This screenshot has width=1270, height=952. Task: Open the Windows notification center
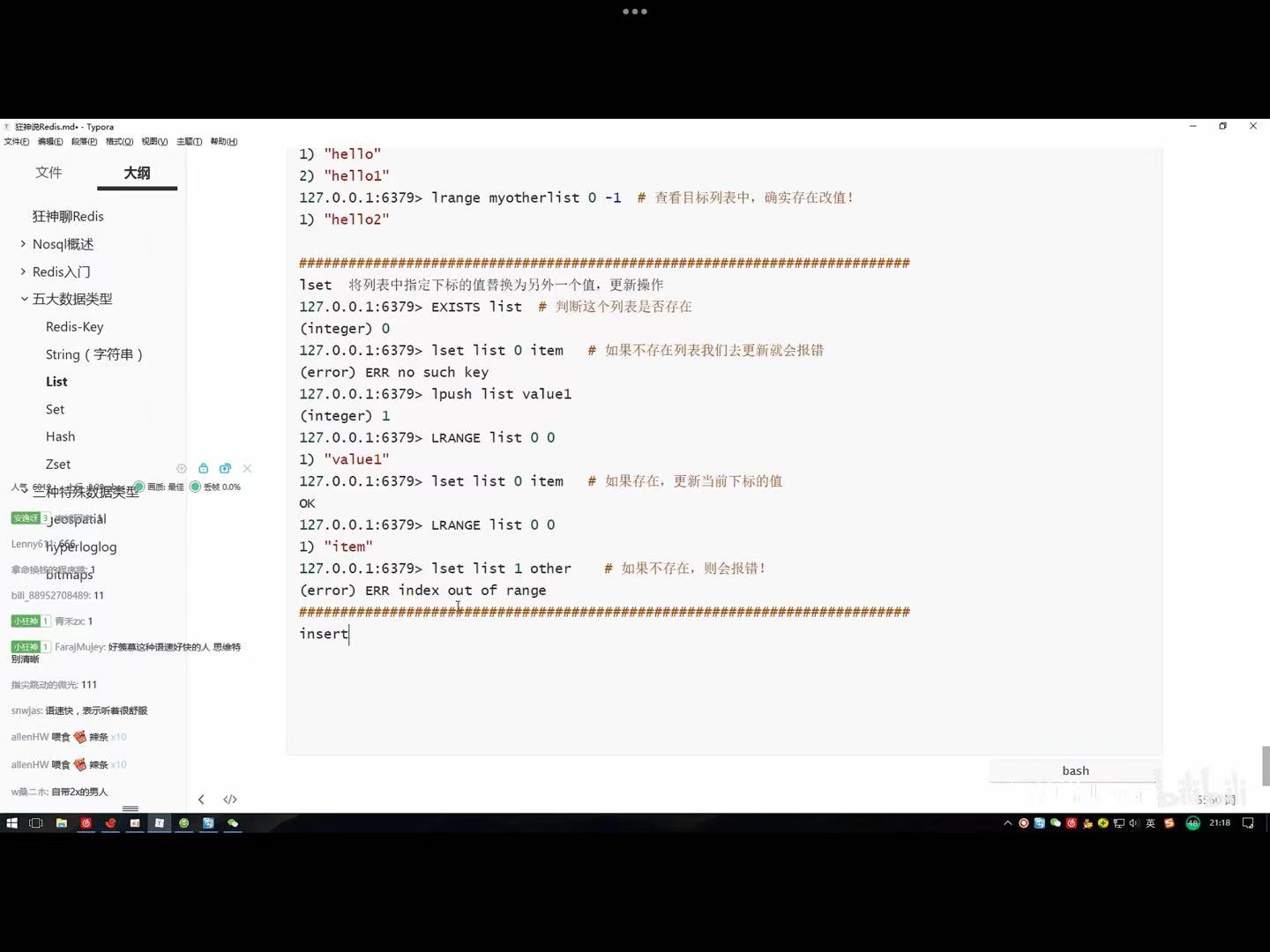click(x=1248, y=823)
